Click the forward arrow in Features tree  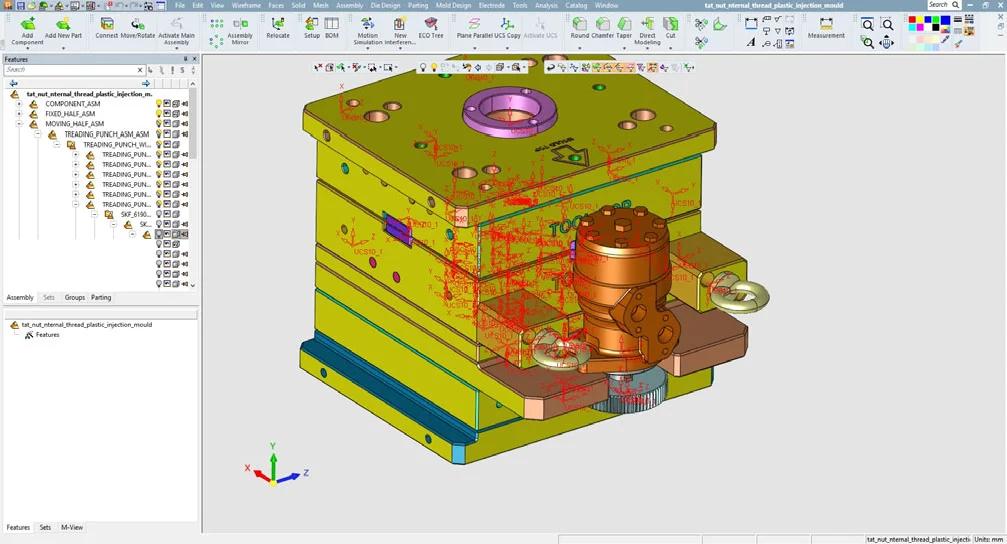point(146,83)
